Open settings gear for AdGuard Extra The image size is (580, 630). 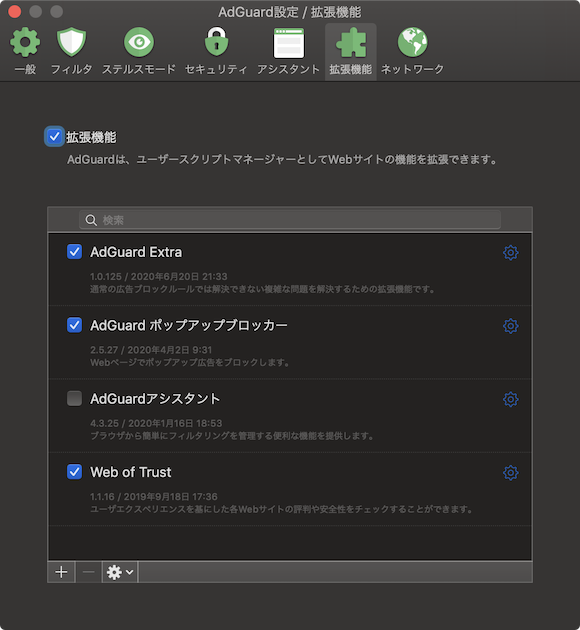pos(511,253)
